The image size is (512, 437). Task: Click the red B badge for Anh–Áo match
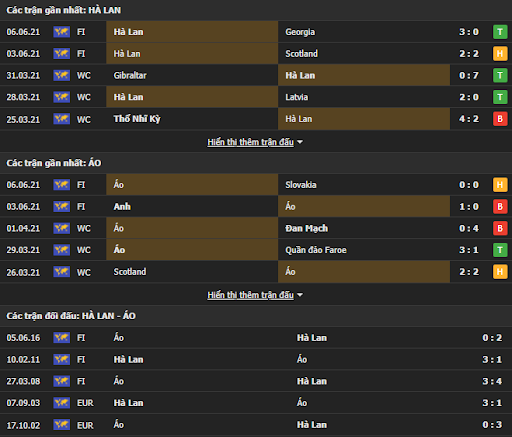click(500, 206)
